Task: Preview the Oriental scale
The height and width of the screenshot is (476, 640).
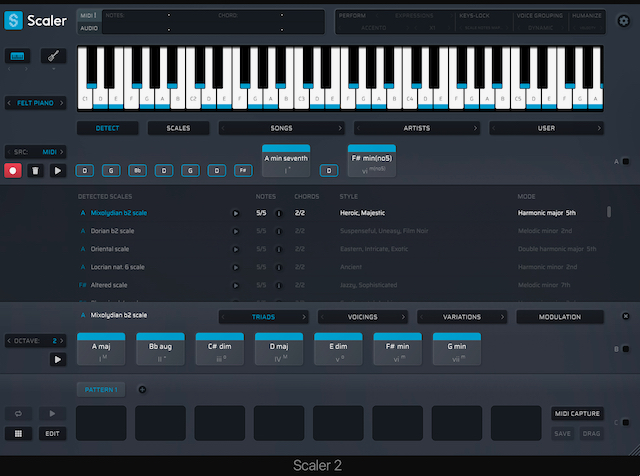Action: [x=236, y=249]
